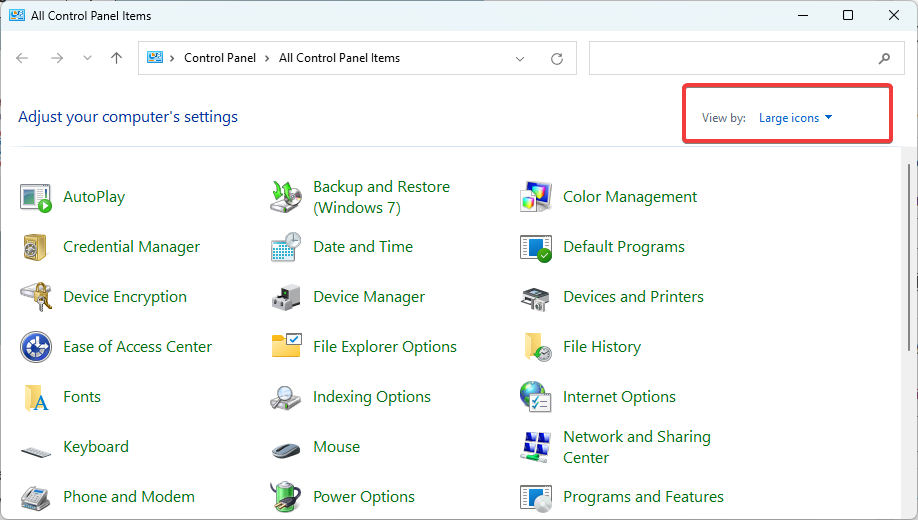Open the Programs and Features icon
Viewport: 918px width, 520px height.
pos(536,498)
